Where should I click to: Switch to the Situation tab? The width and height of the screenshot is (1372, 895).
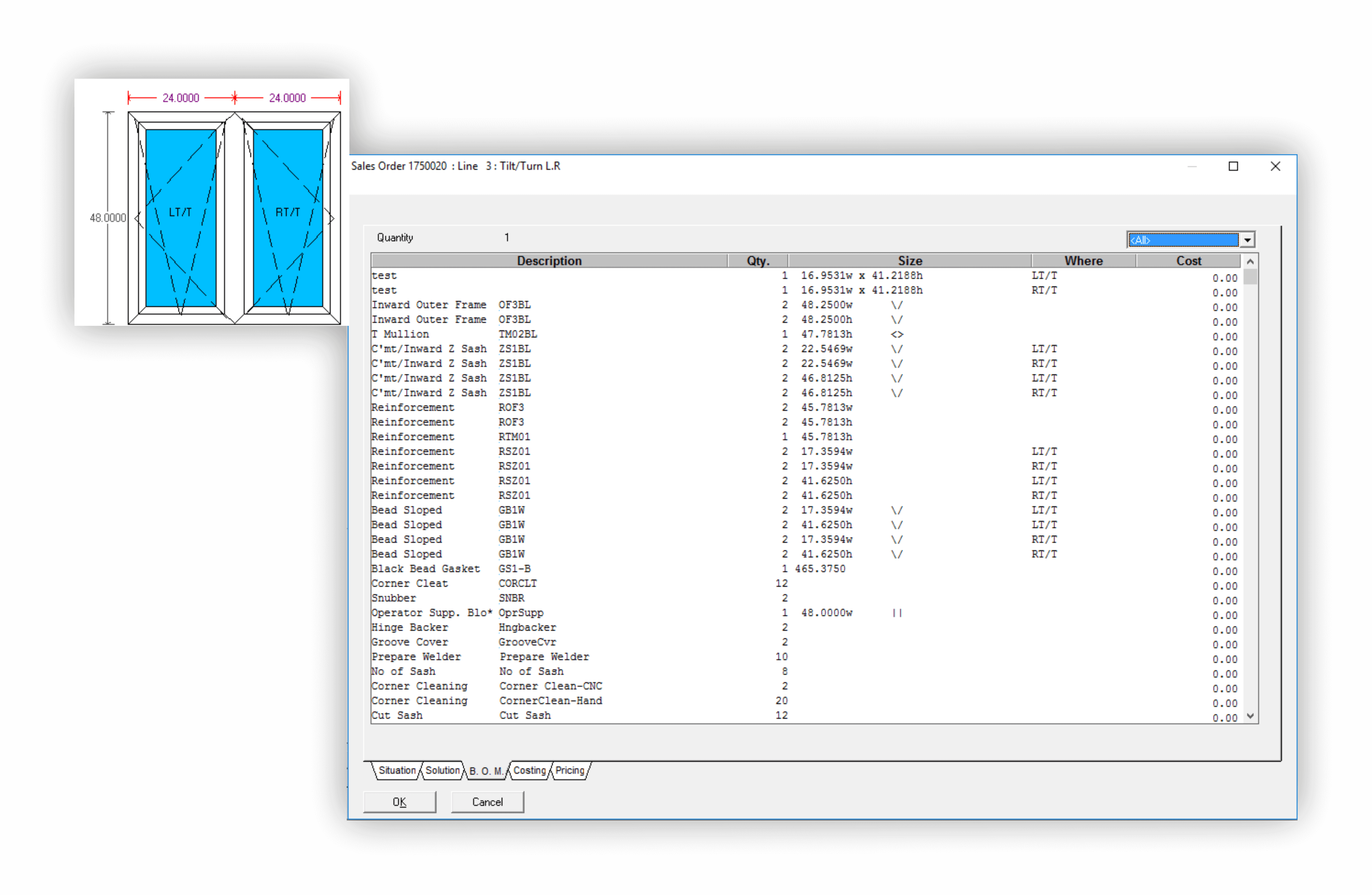pyautogui.click(x=397, y=770)
